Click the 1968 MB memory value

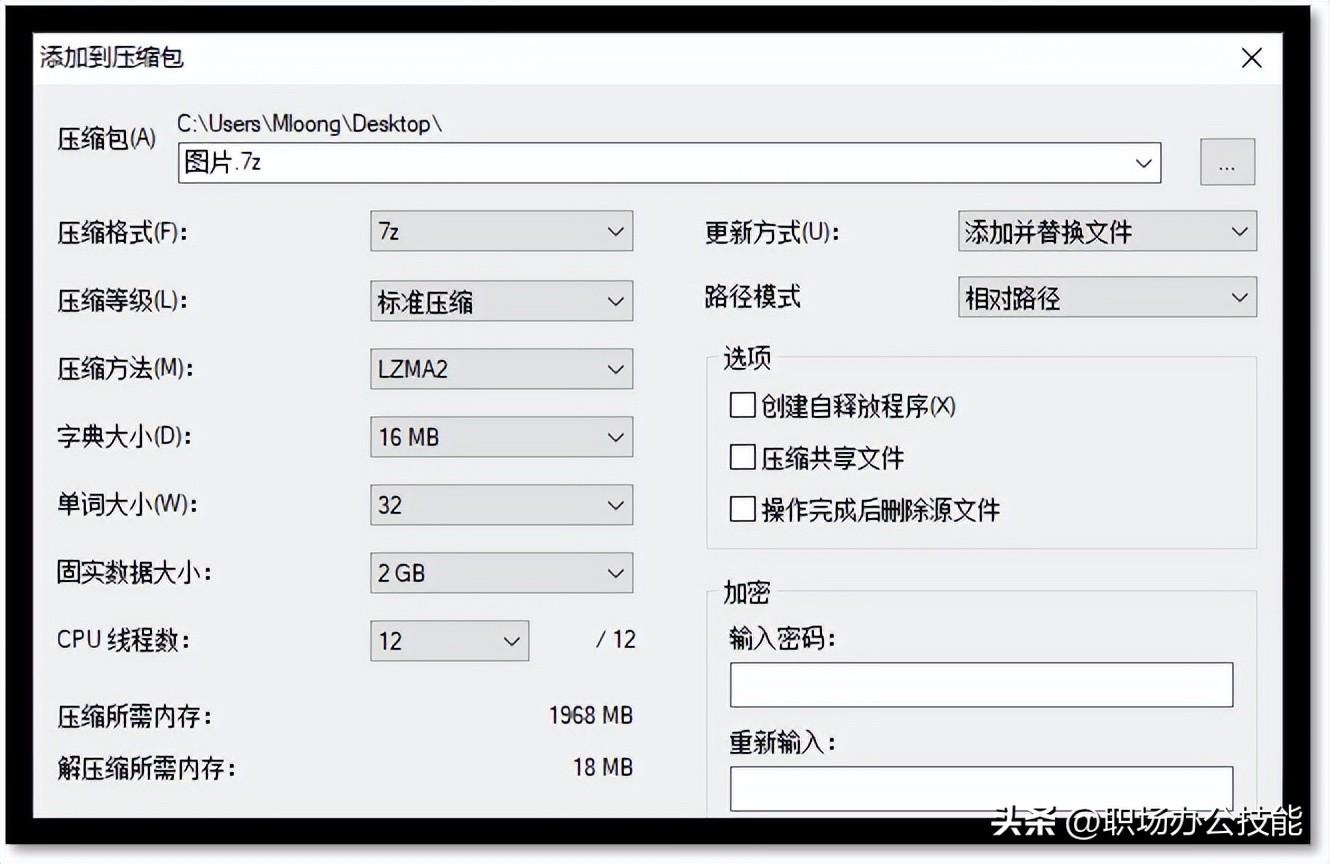590,715
